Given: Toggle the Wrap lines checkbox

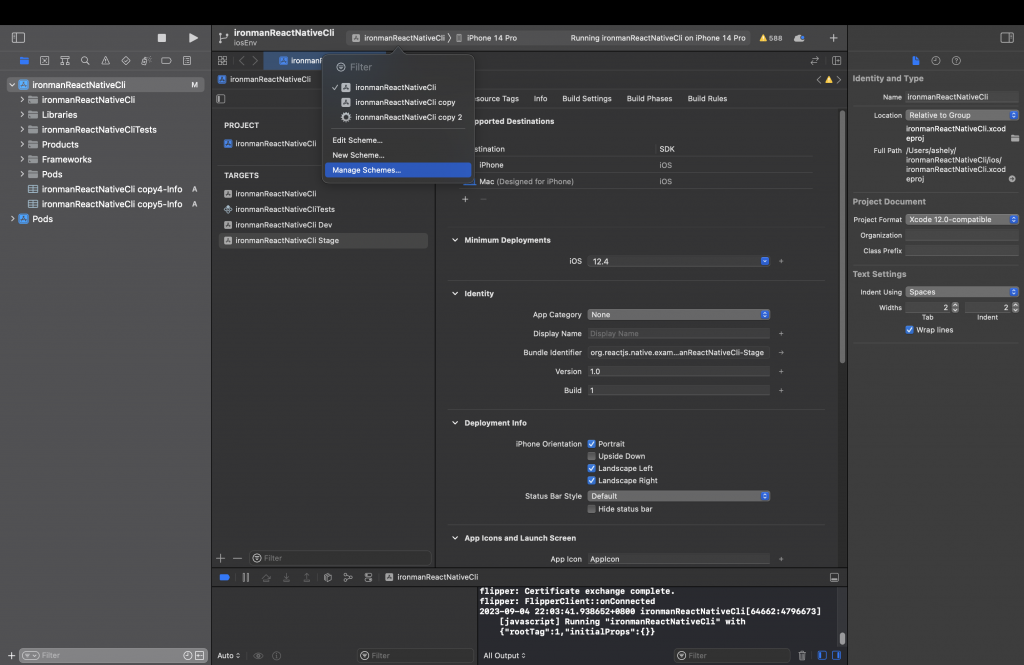Looking at the screenshot, I should tap(909, 329).
